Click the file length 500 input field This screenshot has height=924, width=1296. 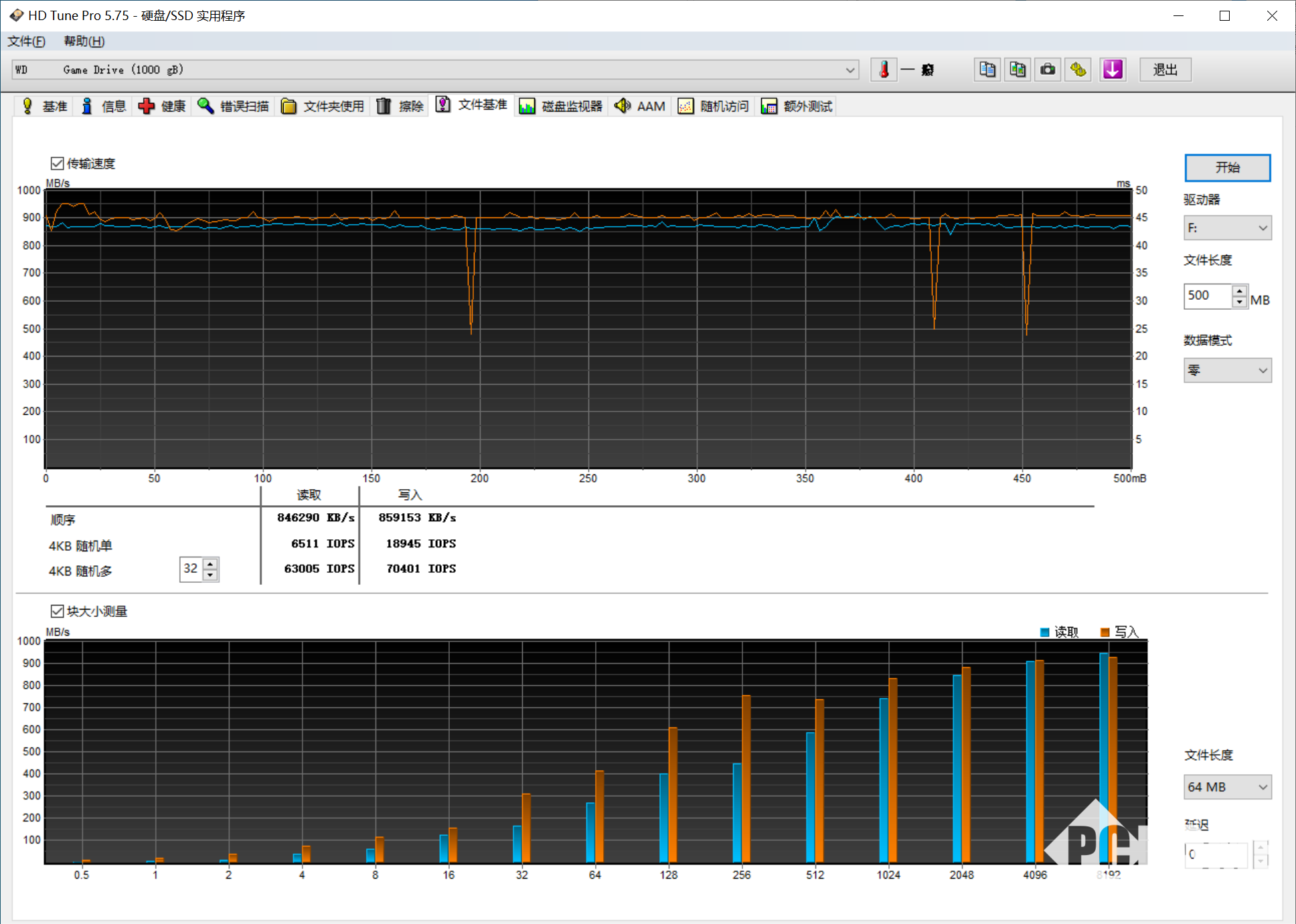click(1208, 296)
